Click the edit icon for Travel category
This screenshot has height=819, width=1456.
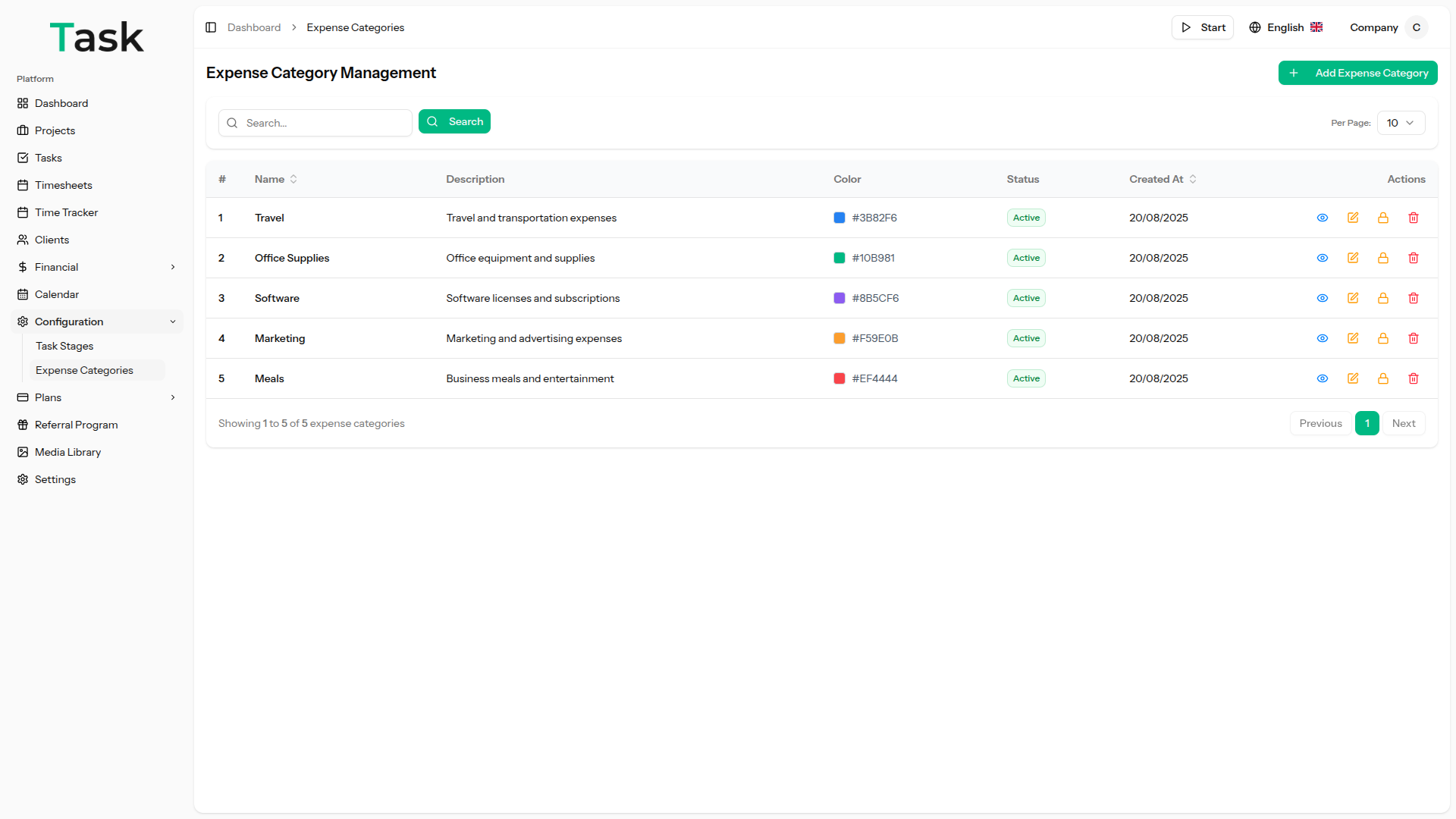pos(1353,218)
